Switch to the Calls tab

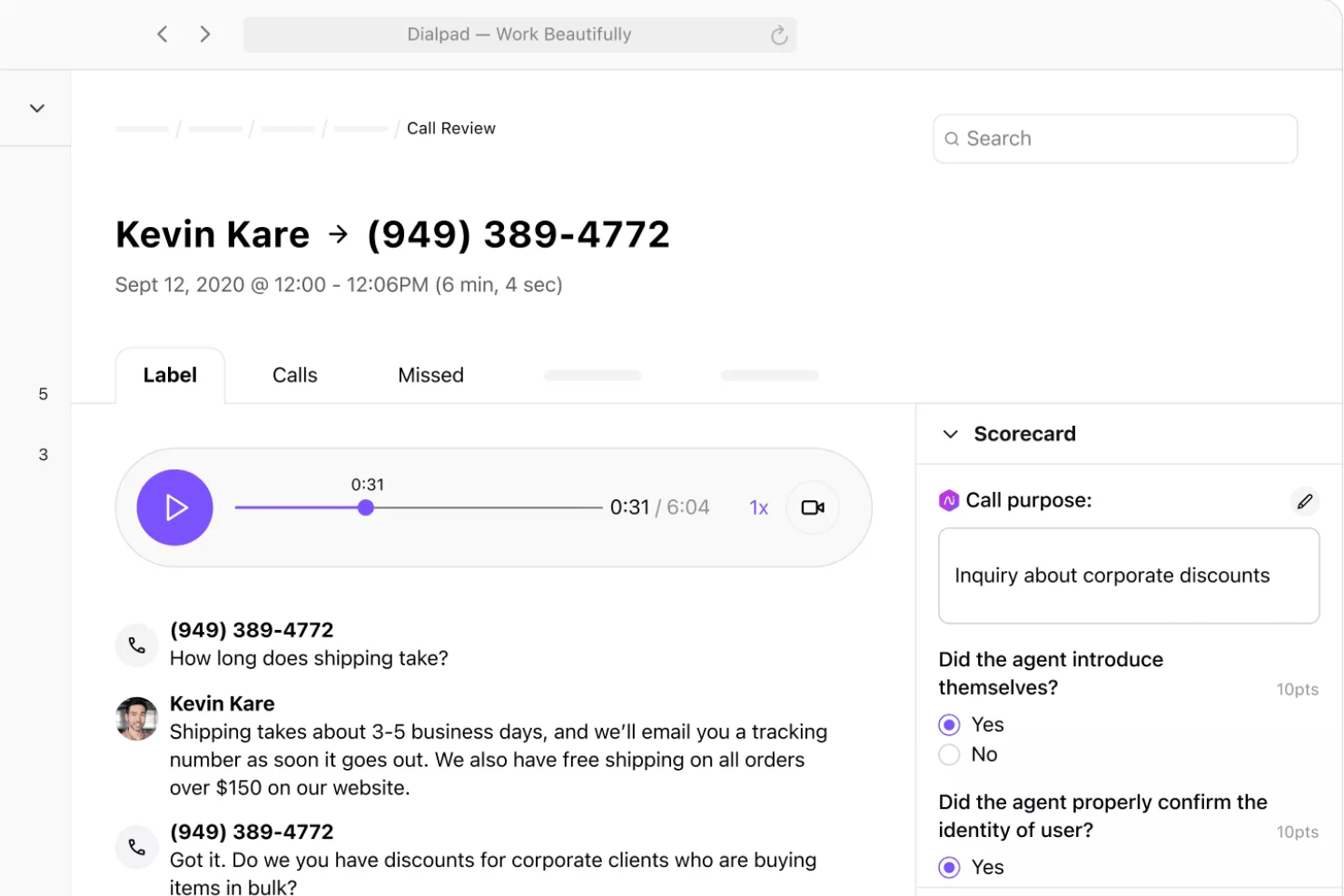[x=294, y=375]
